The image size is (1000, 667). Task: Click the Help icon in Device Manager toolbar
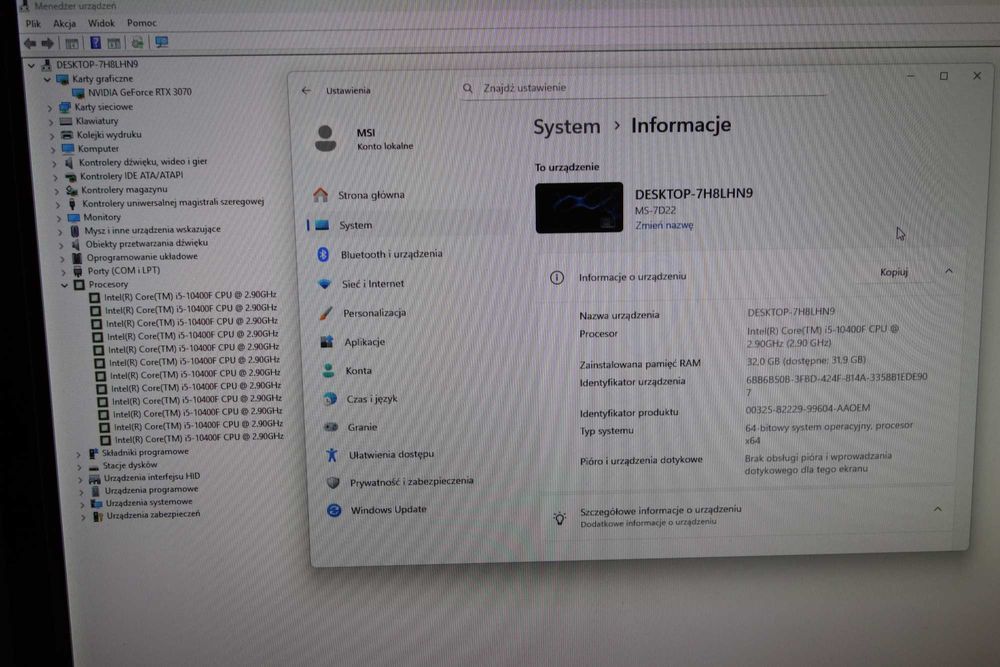pyautogui.click(x=95, y=43)
